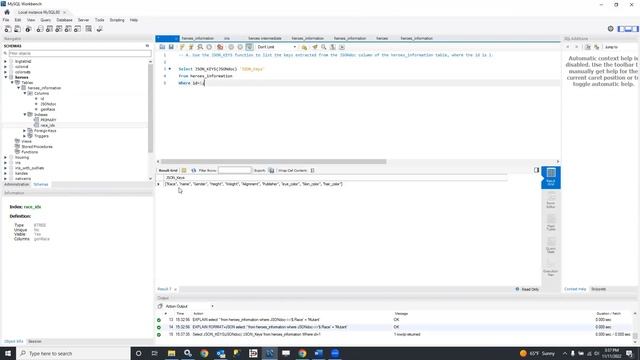Export recordset icon next to Export

coord(271,170)
